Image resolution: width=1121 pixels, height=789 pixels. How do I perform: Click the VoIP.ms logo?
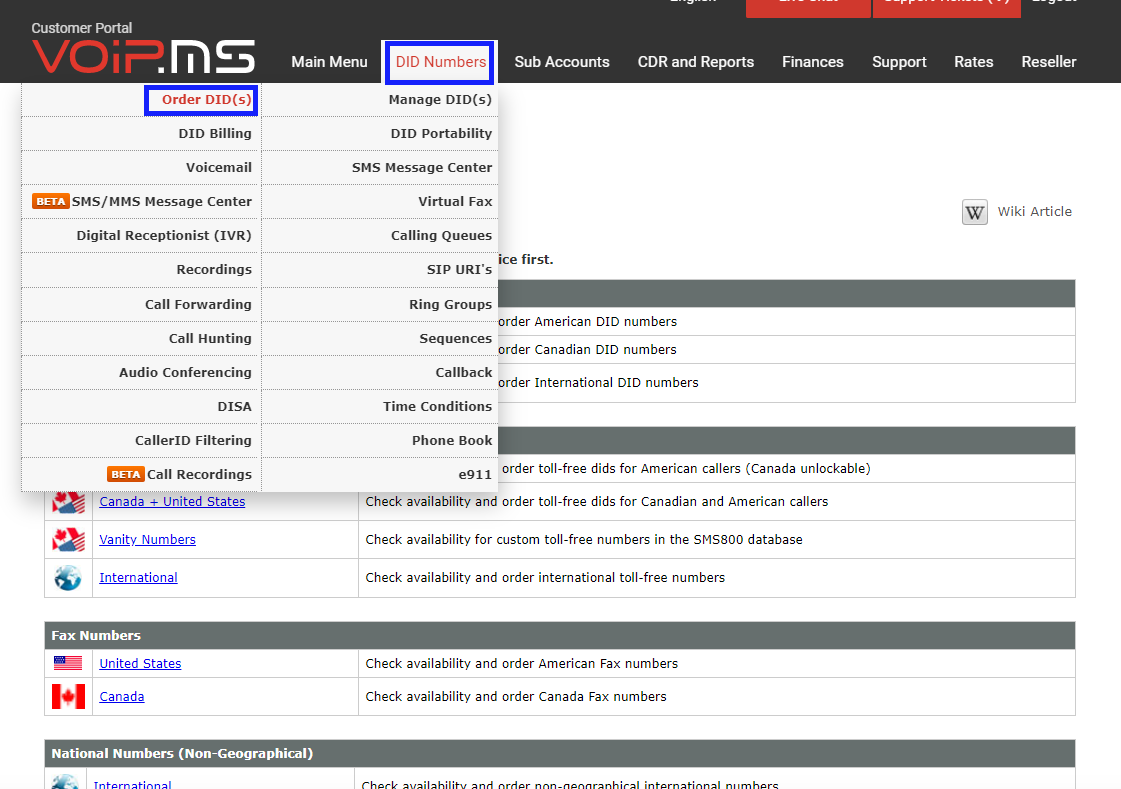click(x=143, y=56)
